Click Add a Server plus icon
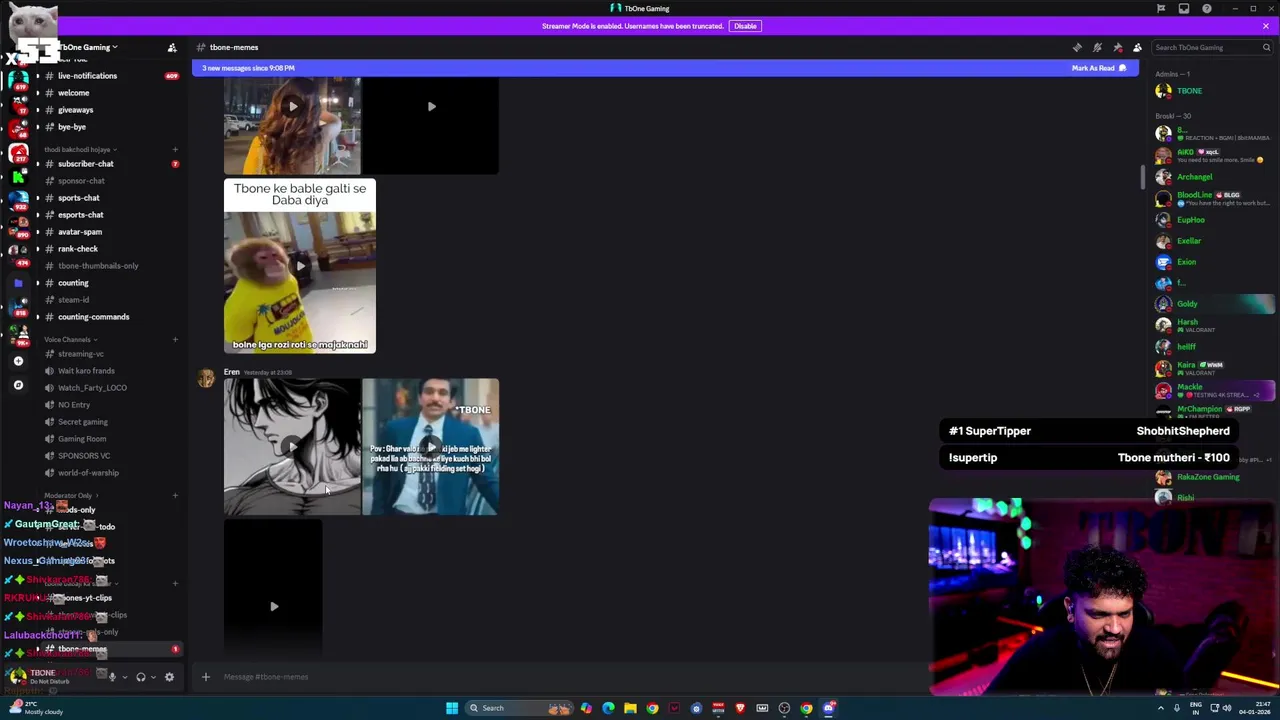This screenshot has width=1280, height=720. click(x=18, y=361)
